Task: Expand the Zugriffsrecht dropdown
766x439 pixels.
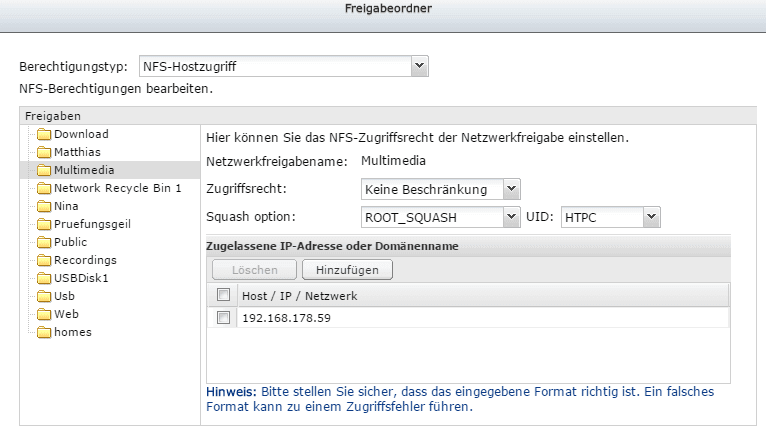Action: (x=440, y=189)
